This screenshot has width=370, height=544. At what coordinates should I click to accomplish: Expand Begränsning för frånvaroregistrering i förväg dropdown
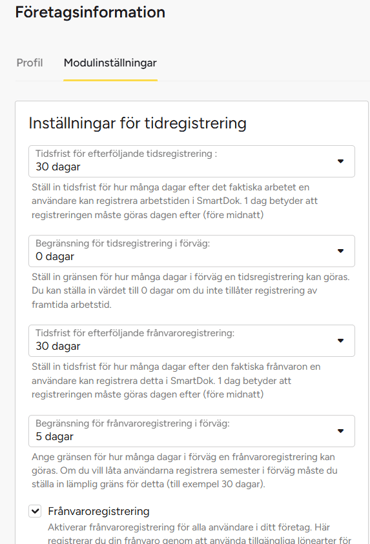point(192,431)
